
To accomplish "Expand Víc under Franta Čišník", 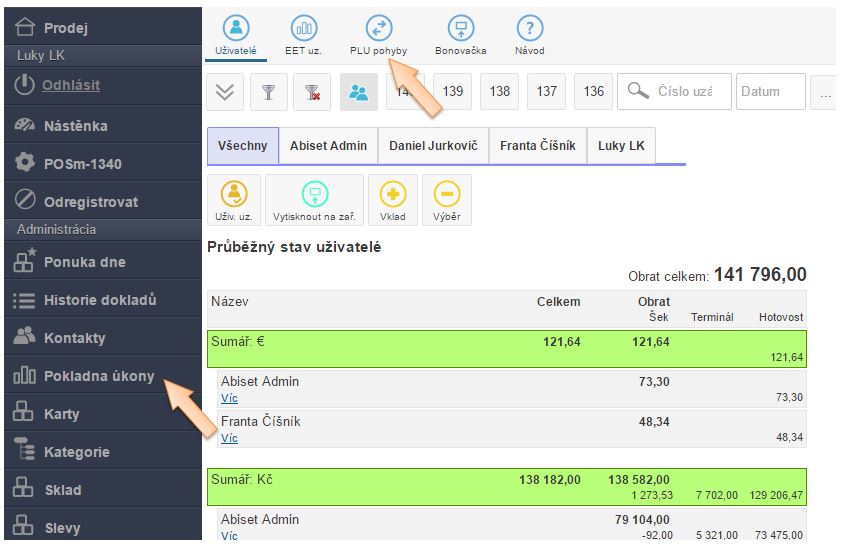I will tap(229, 438).
